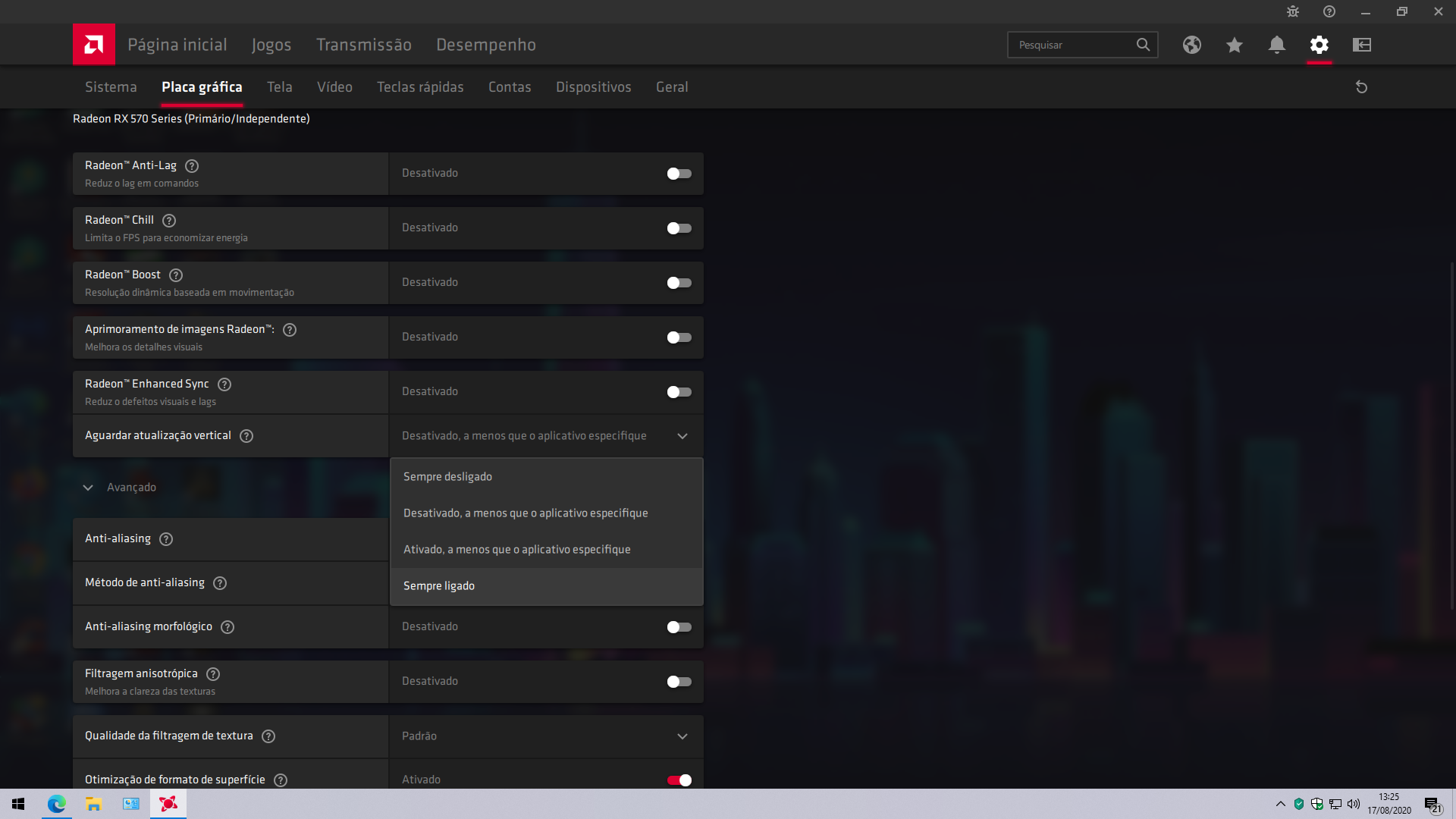Open Microsoft Edge from the taskbar
The width and height of the screenshot is (1456, 819).
click(57, 804)
